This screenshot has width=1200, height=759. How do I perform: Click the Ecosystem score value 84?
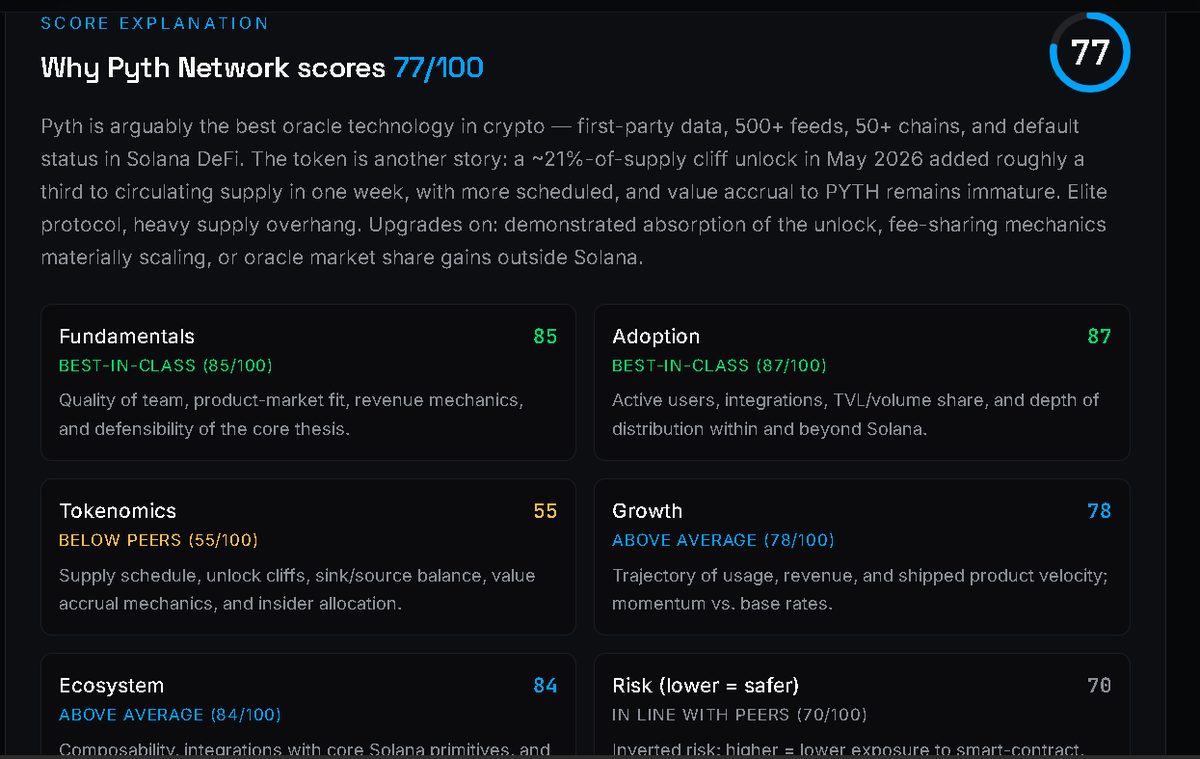(545, 686)
